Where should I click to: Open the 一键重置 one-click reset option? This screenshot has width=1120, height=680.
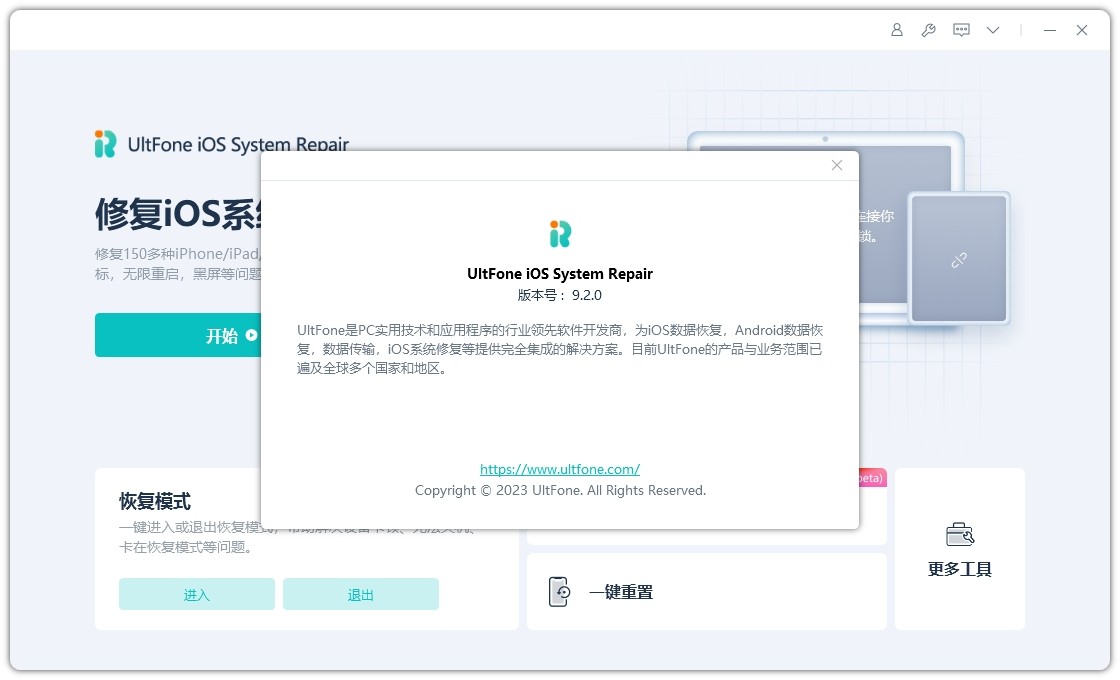706,591
